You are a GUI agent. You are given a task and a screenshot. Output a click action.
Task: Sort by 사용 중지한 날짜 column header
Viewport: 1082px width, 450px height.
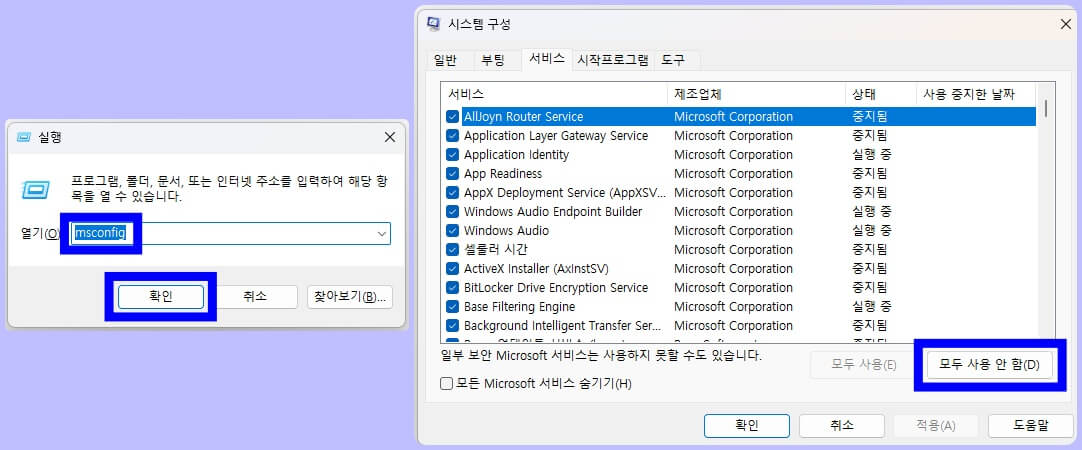tap(976, 94)
